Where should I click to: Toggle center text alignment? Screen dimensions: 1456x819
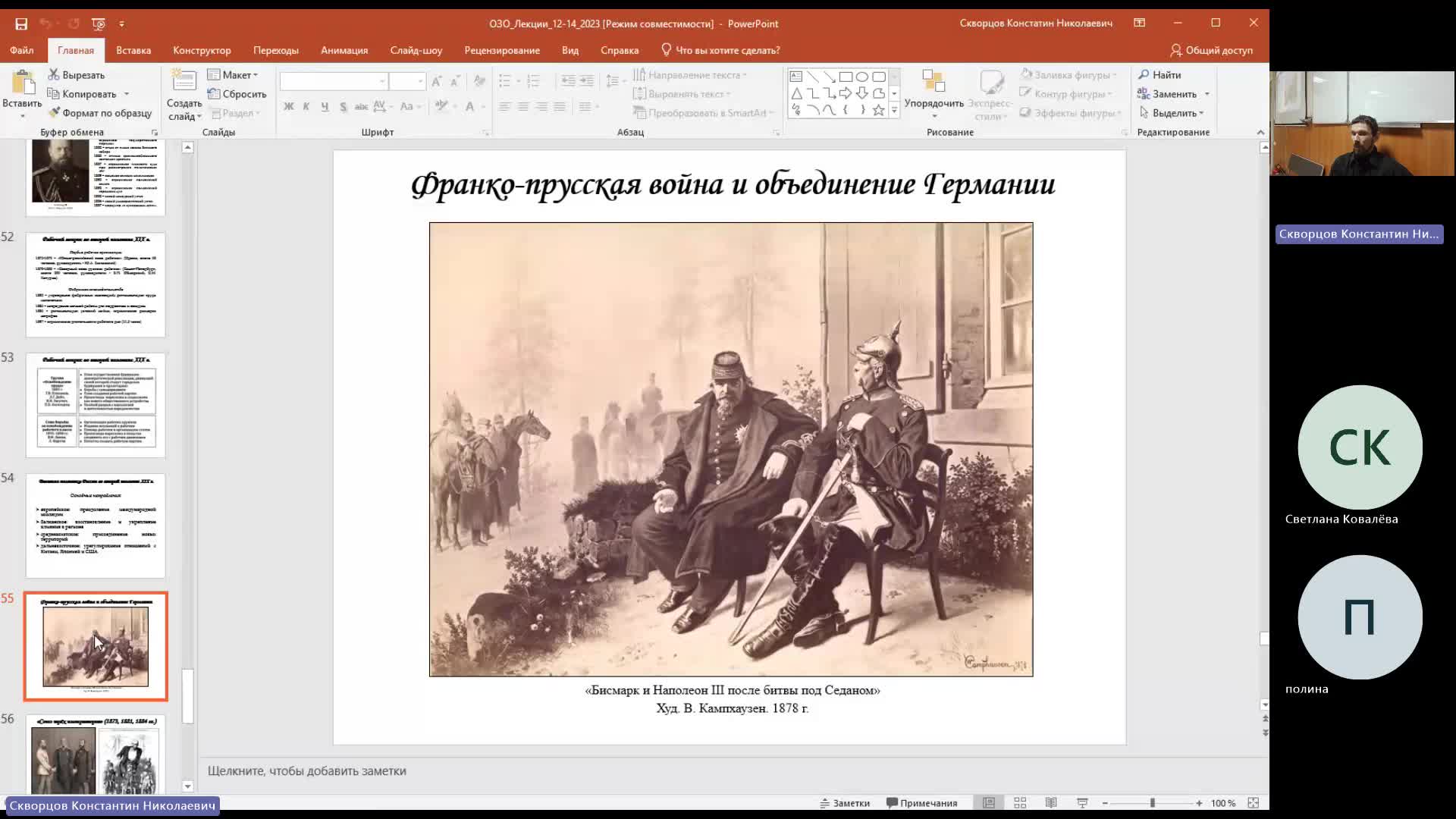522,107
